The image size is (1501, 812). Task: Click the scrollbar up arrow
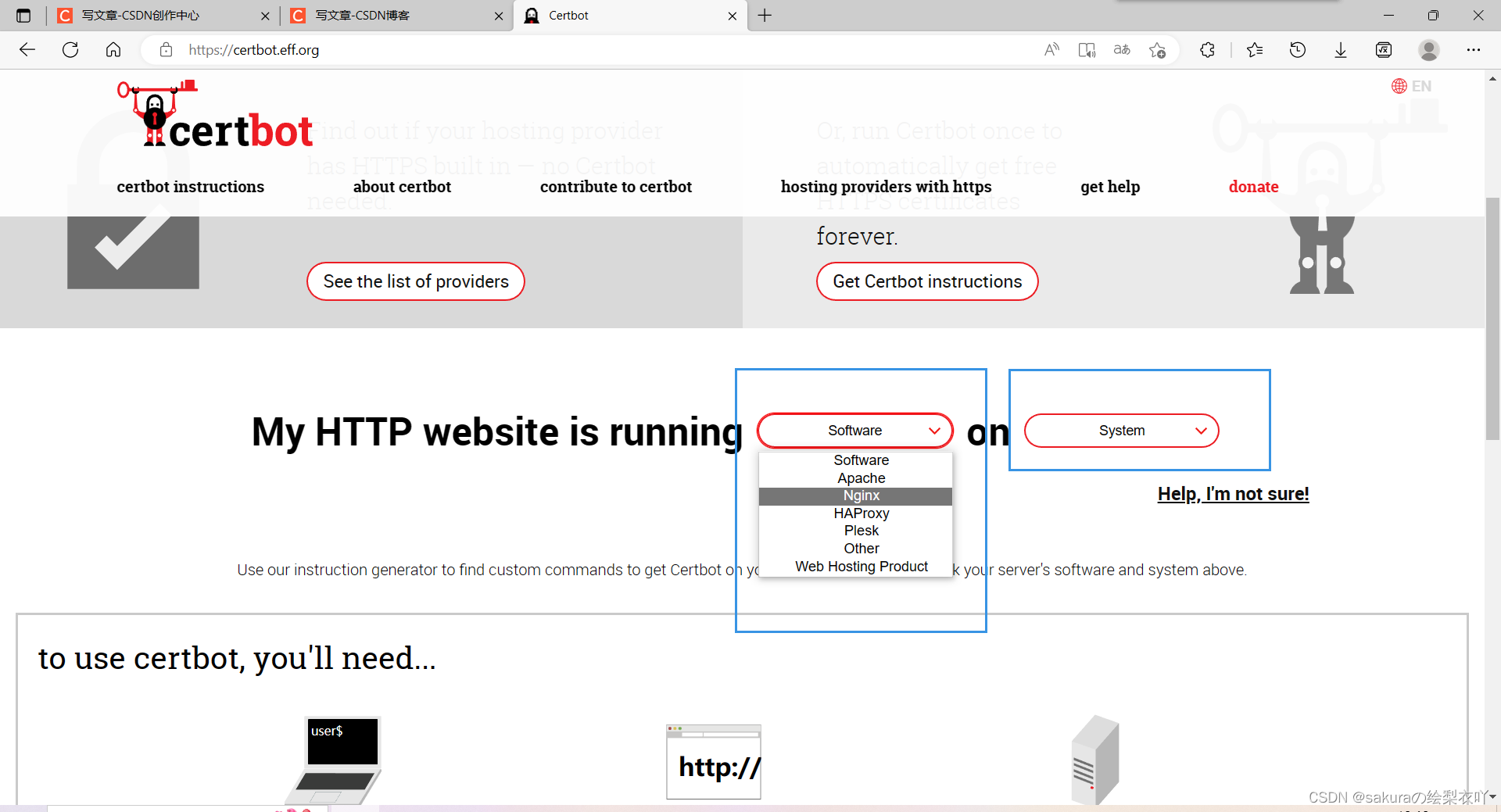click(1493, 78)
